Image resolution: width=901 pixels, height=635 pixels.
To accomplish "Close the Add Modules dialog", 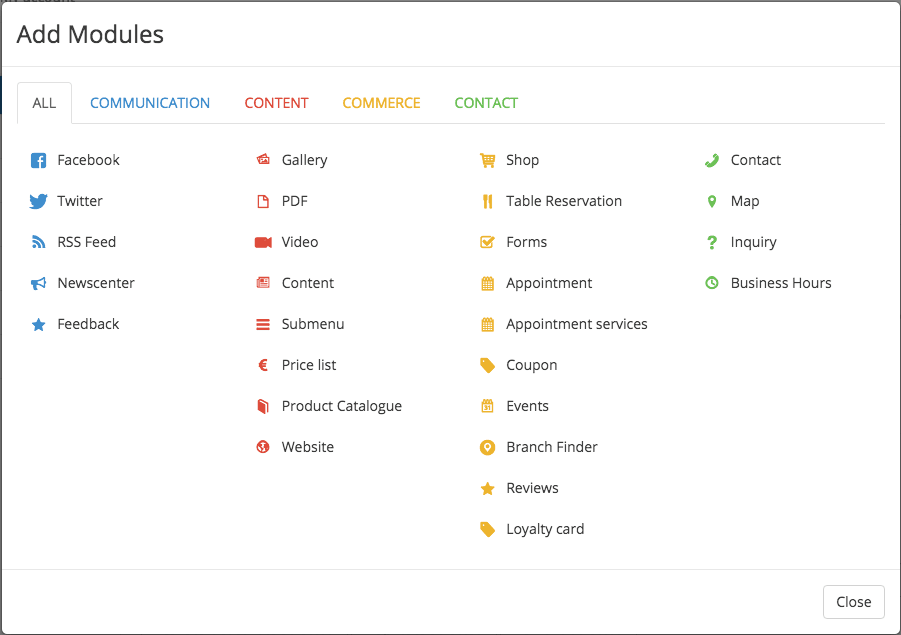I will point(853,602).
